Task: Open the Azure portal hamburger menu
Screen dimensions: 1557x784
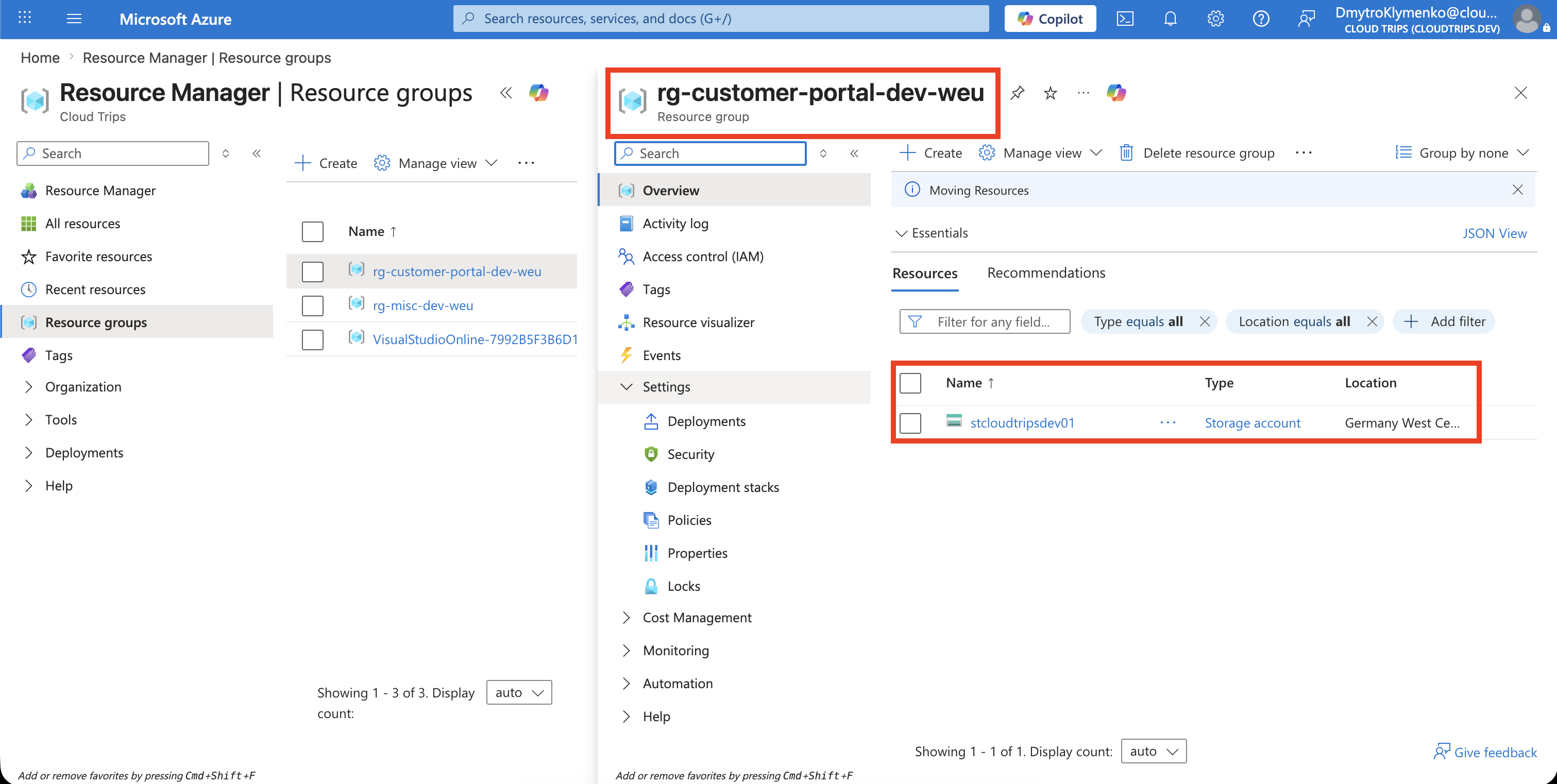Action: (x=74, y=19)
